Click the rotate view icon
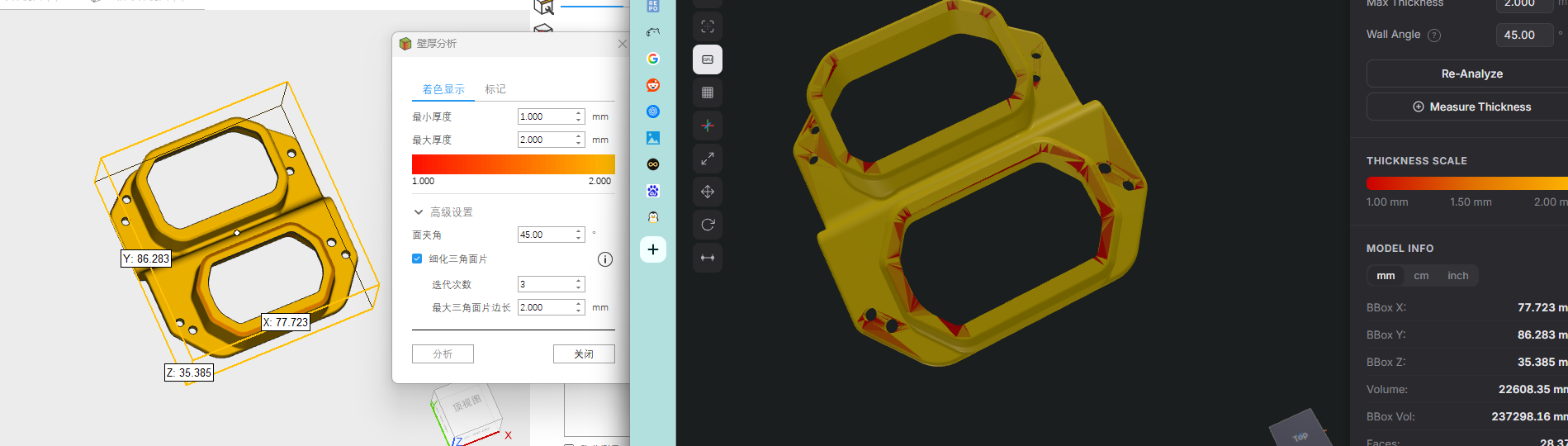 coord(708,225)
